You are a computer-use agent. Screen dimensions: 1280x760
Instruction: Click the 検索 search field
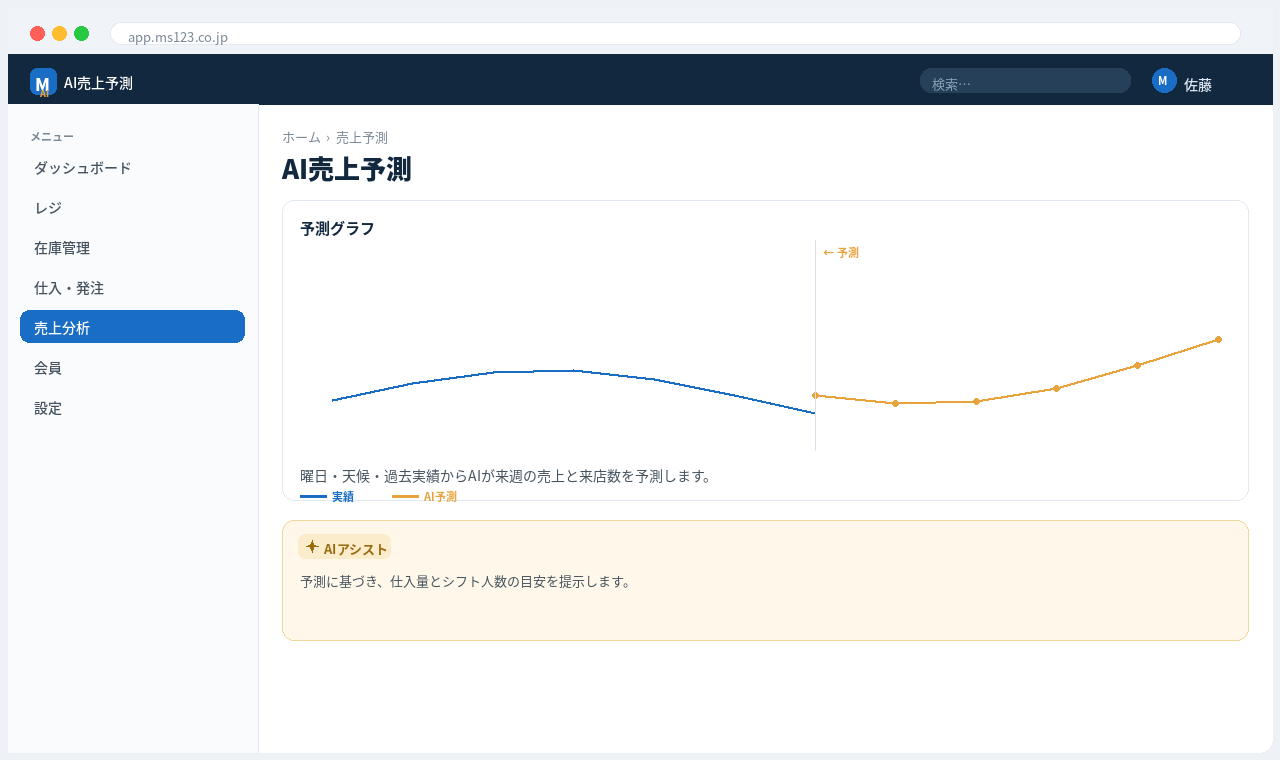point(1025,81)
